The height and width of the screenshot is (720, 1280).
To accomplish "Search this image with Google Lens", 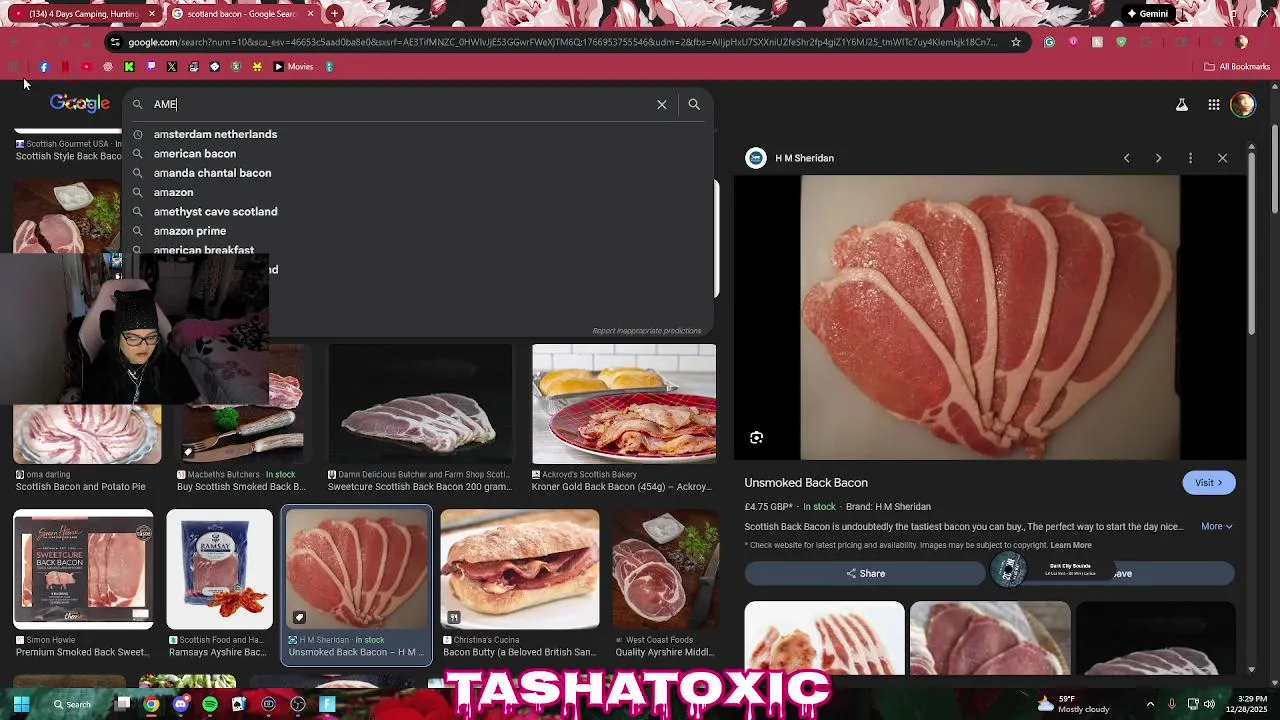I will click(757, 437).
